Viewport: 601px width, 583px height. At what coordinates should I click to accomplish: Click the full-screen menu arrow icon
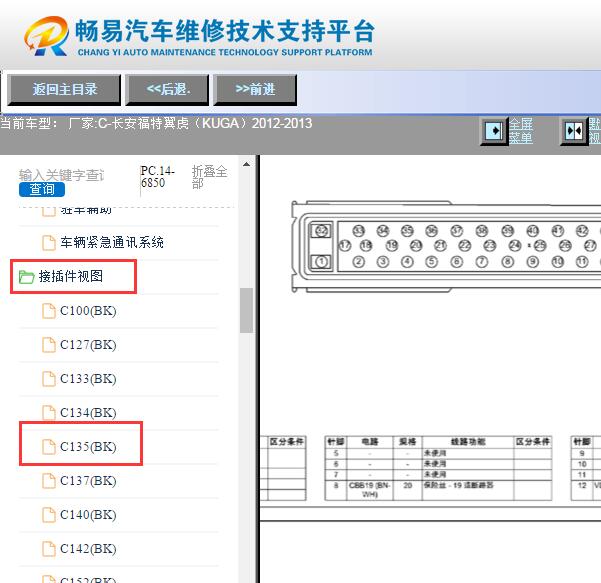tap(494, 131)
